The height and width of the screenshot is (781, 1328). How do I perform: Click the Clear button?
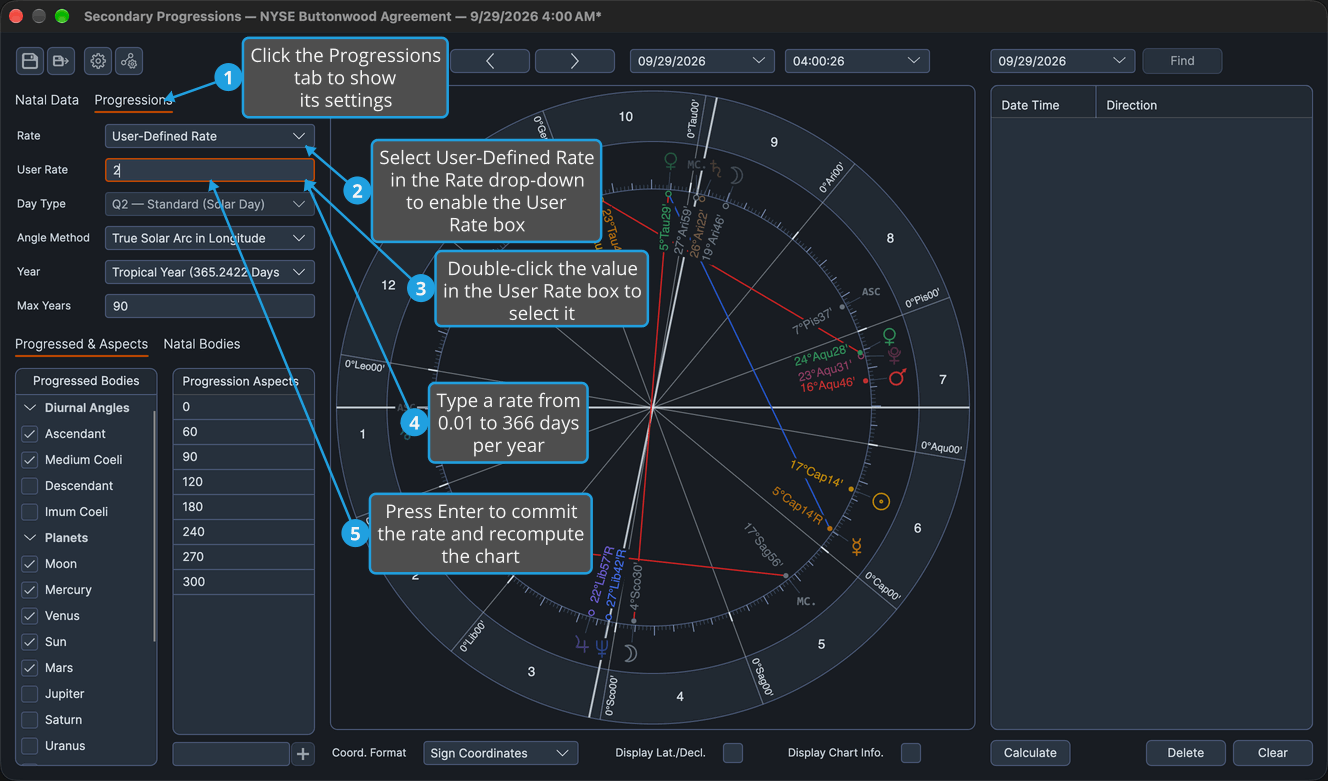pos(1273,753)
